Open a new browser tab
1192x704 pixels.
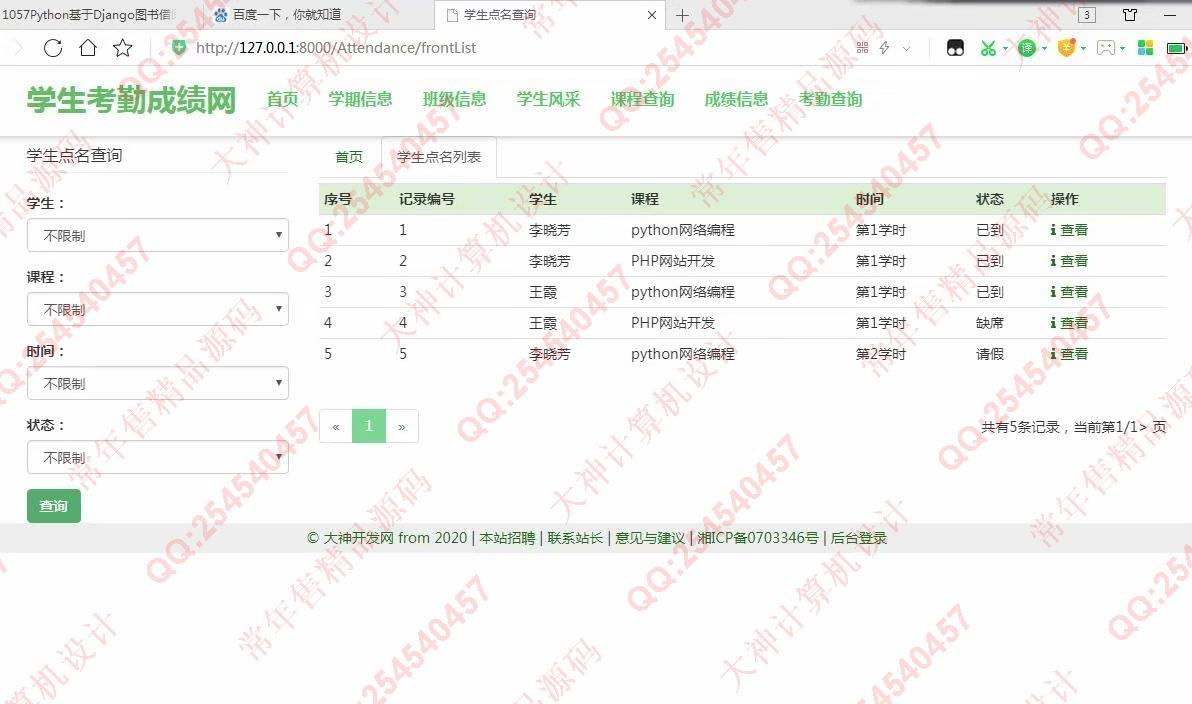click(682, 15)
